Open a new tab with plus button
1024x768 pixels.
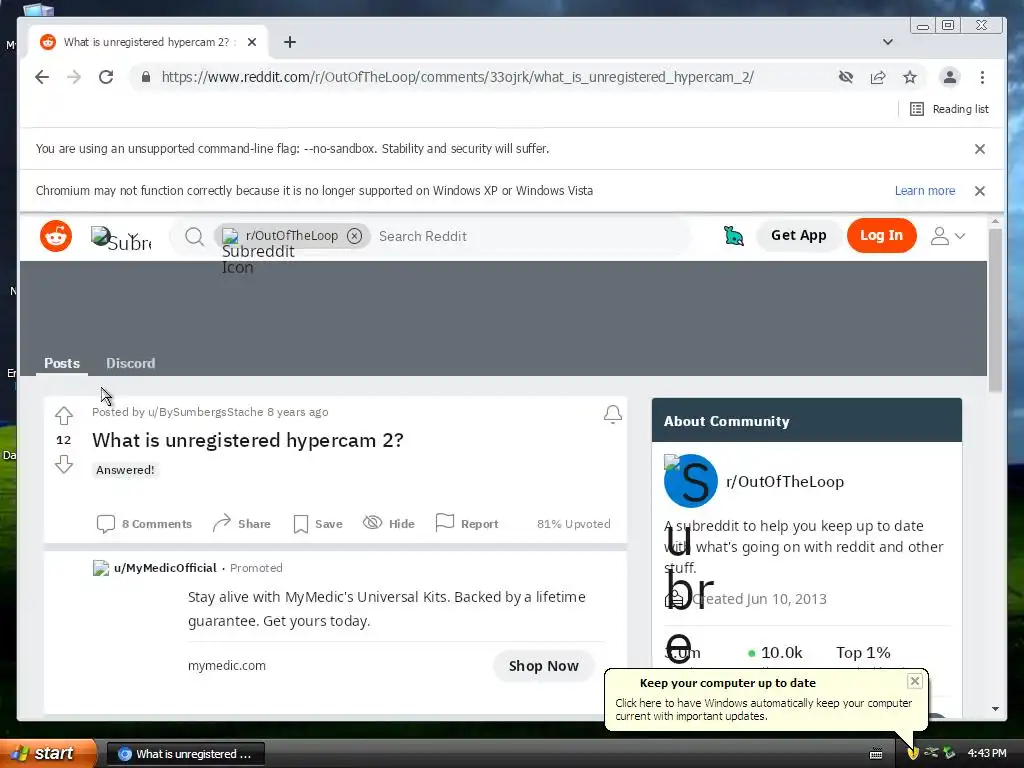click(x=290, y=42)
